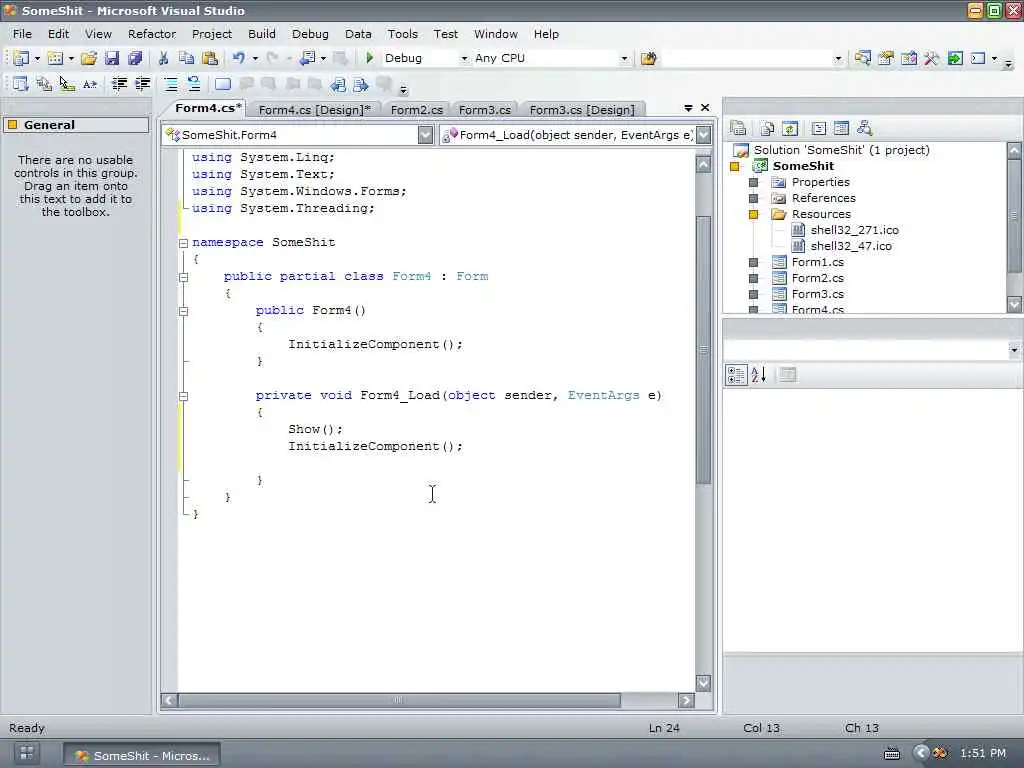Screen dimensions: 1024x768
Task: Open the active files list dropdown arrow
Action: [688, 108]
